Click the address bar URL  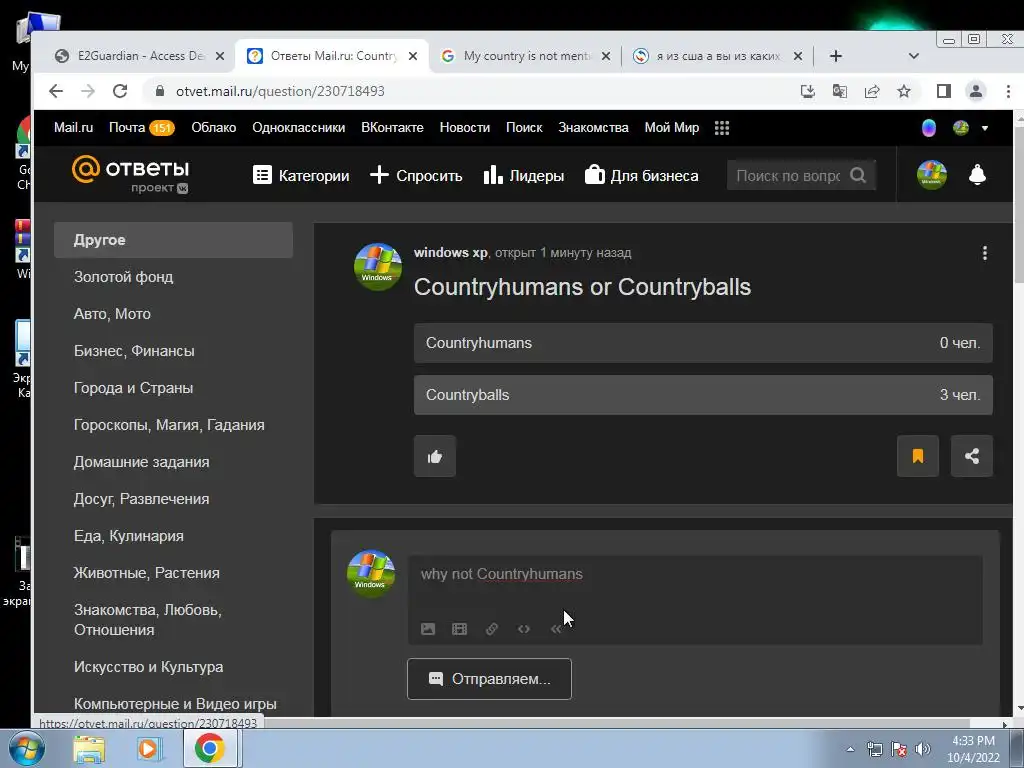click(x=280, y=91)
